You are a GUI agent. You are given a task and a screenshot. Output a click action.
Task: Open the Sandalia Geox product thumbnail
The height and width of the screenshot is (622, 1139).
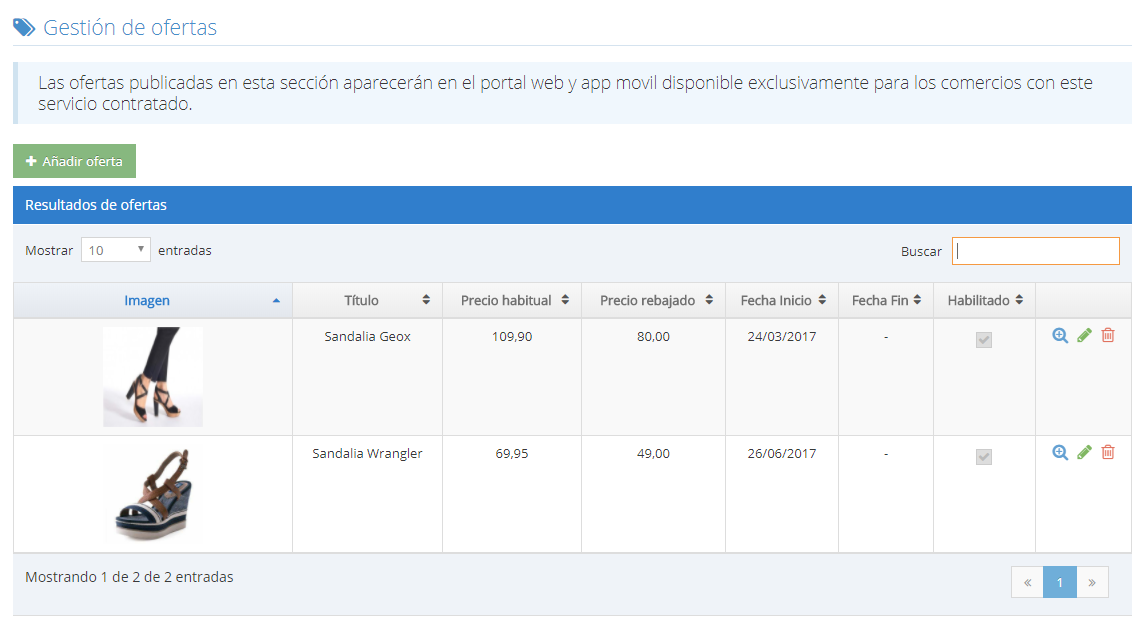[152, 377]
